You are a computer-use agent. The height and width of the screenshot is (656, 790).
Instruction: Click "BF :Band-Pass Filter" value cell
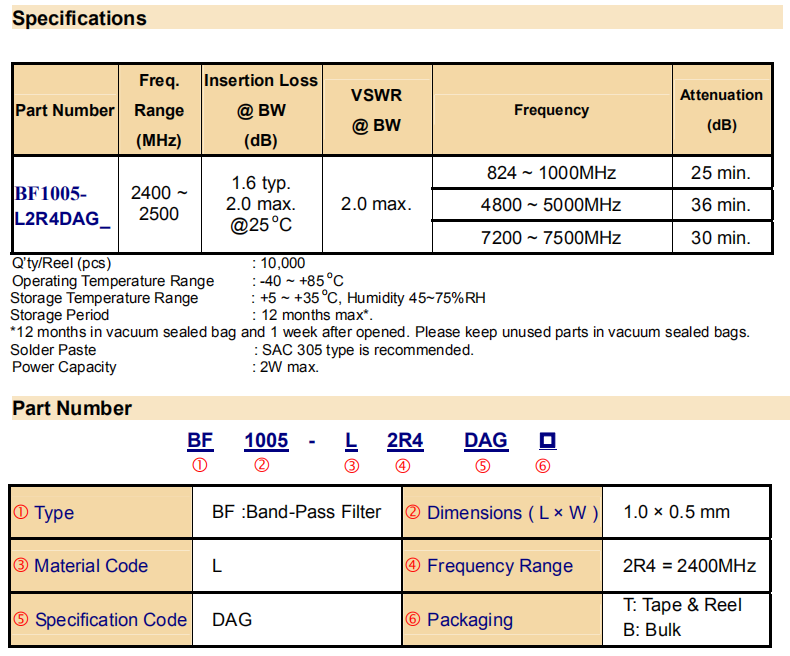tap(297, 512)
